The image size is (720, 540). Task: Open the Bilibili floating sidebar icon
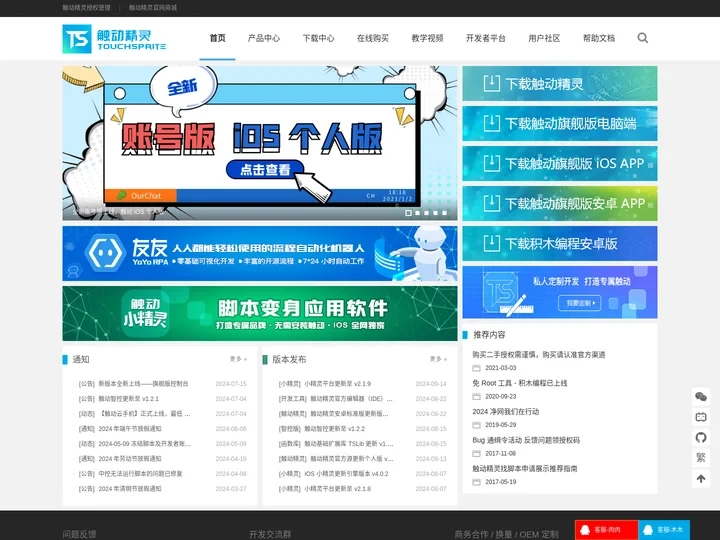click(x=701, y=417)
